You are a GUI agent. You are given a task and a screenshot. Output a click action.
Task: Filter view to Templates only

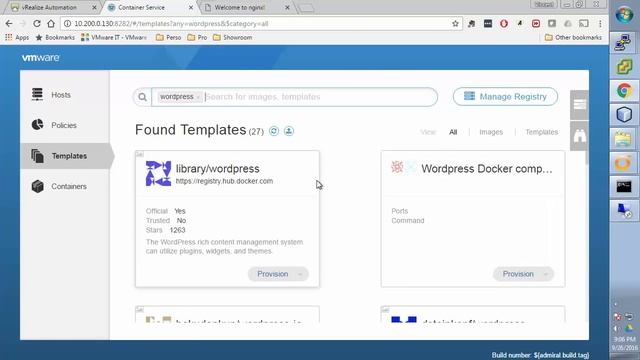pos(542,132)
